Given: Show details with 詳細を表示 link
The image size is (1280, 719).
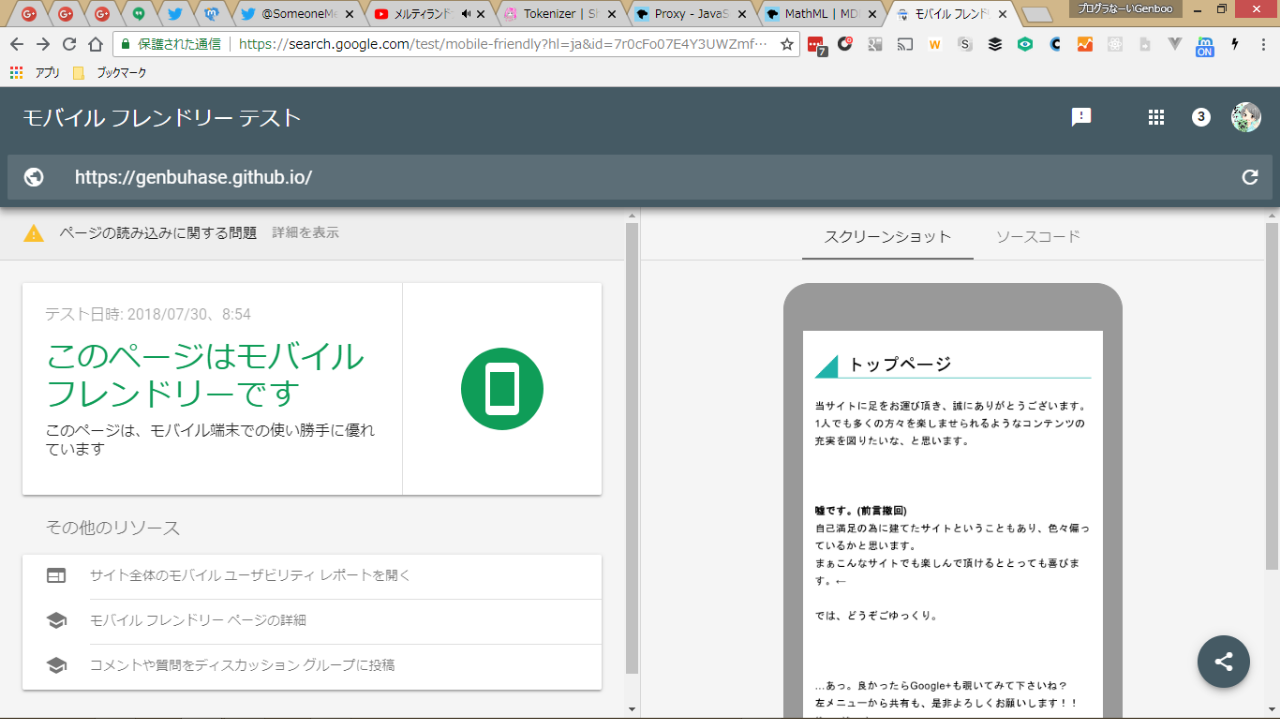Looking at the screenshot, I should click(x=305, y=232).
